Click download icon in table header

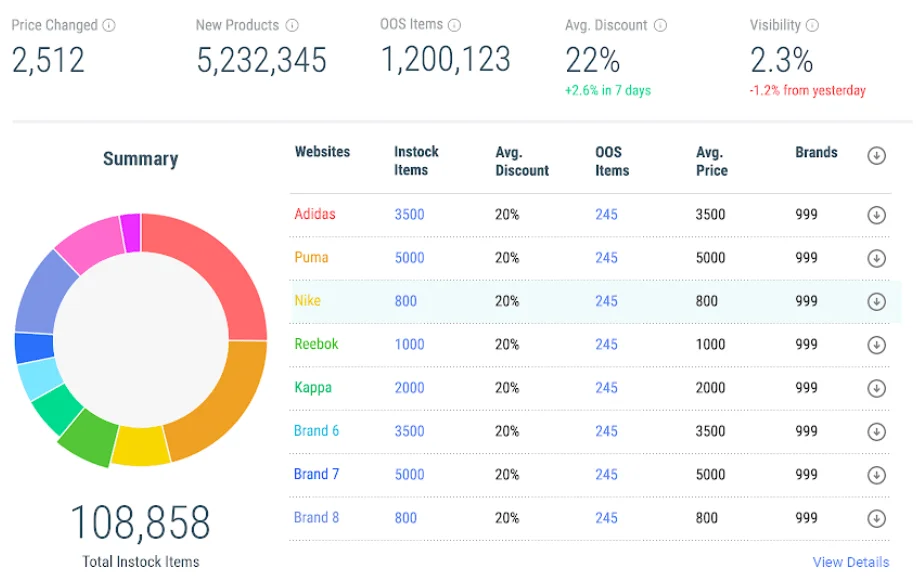[x=877, y=155]
